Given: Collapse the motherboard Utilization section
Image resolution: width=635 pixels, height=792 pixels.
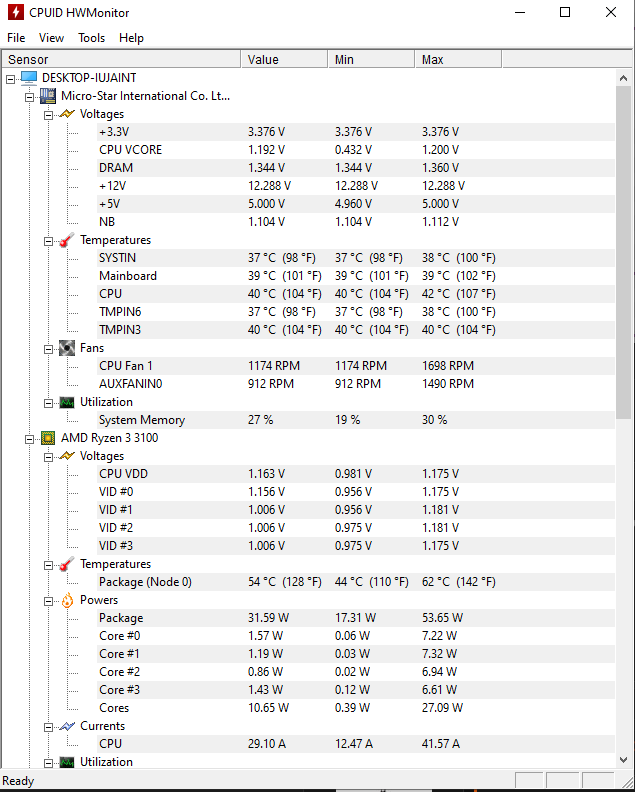Looking at the screenshot, I should click(x=48, y=403).
